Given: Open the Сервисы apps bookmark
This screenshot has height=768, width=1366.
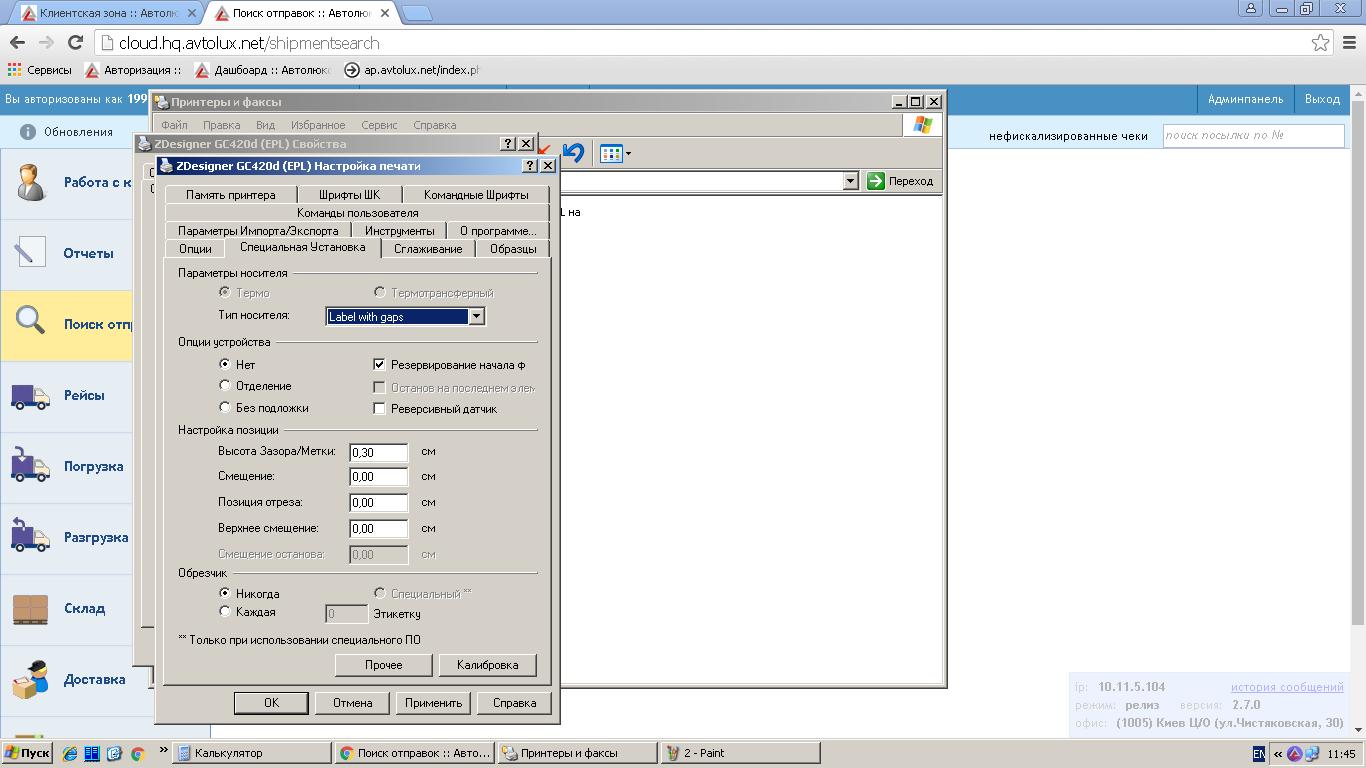Looking at the screenshot, I should (39, 70).
